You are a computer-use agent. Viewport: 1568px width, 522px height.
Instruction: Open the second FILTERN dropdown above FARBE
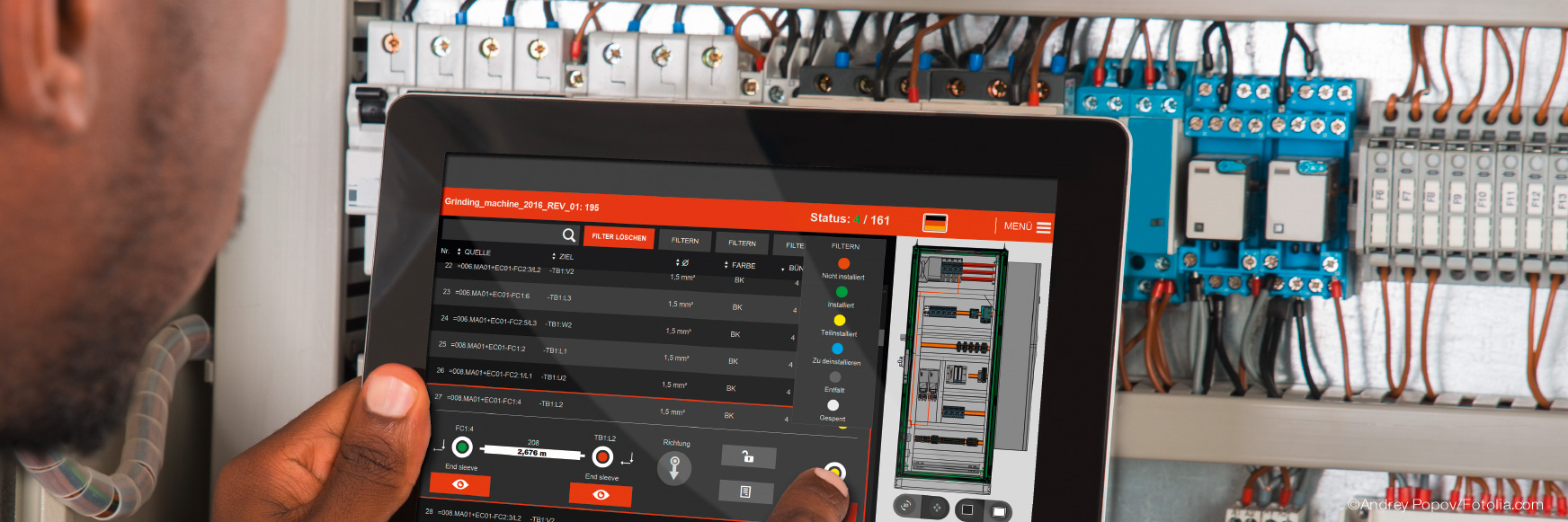point(742,243)
